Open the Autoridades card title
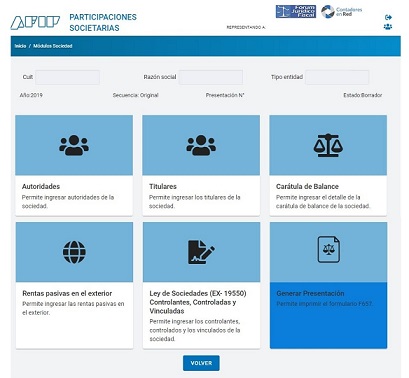The height and width of the screenshot is (378, 409). click(x=41, y=187)
